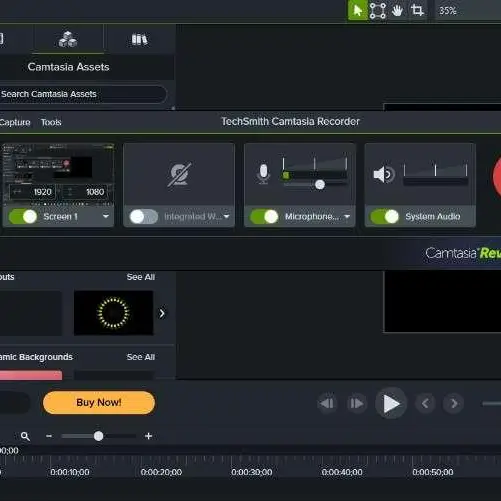Open the Library books tab
501x501 pixels.
tap(139, 39)
